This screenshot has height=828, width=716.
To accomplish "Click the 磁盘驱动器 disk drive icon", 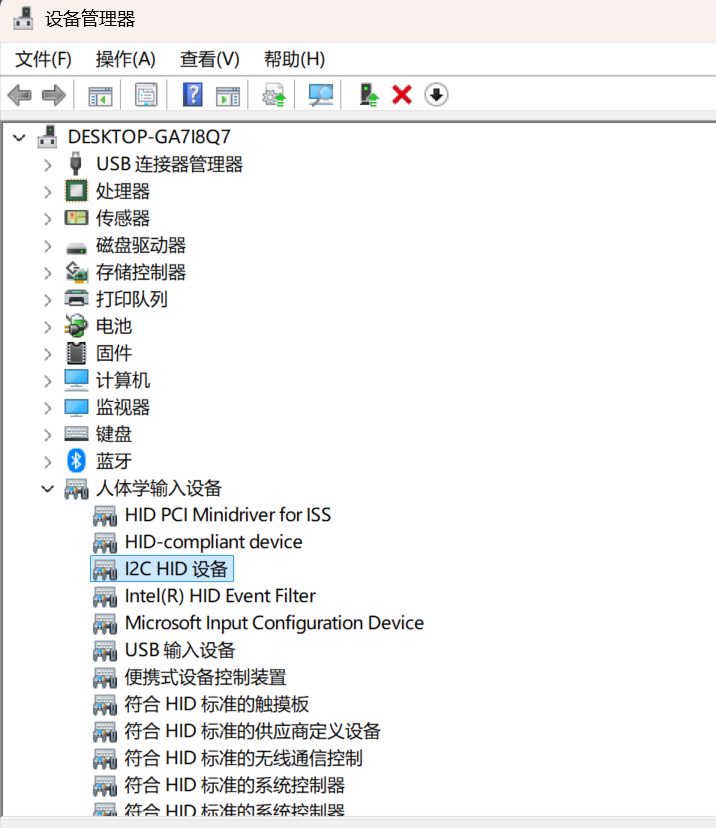I will click(76, 247).
